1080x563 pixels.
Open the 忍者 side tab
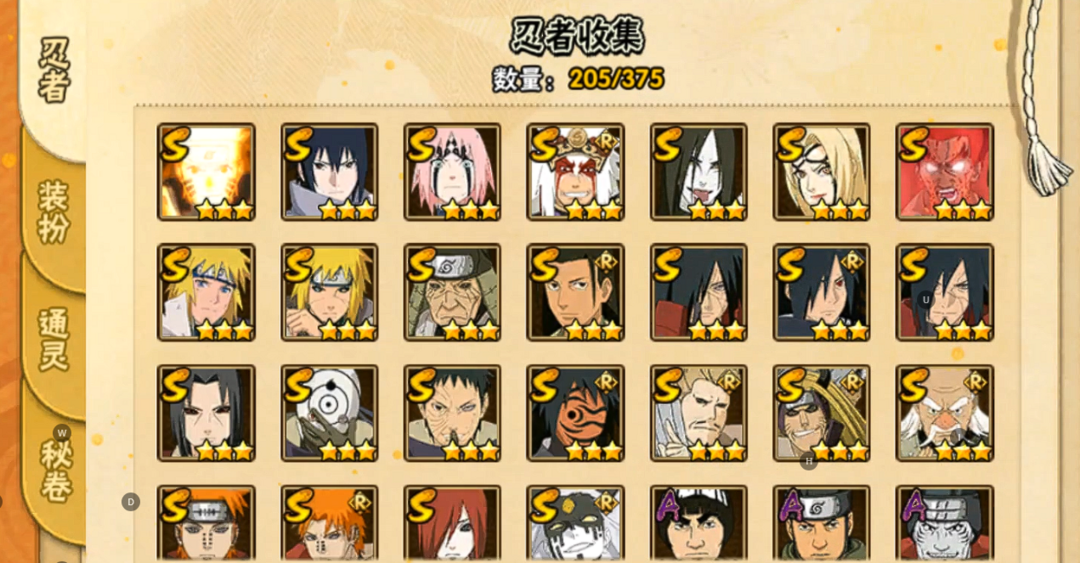pos(54,70)
